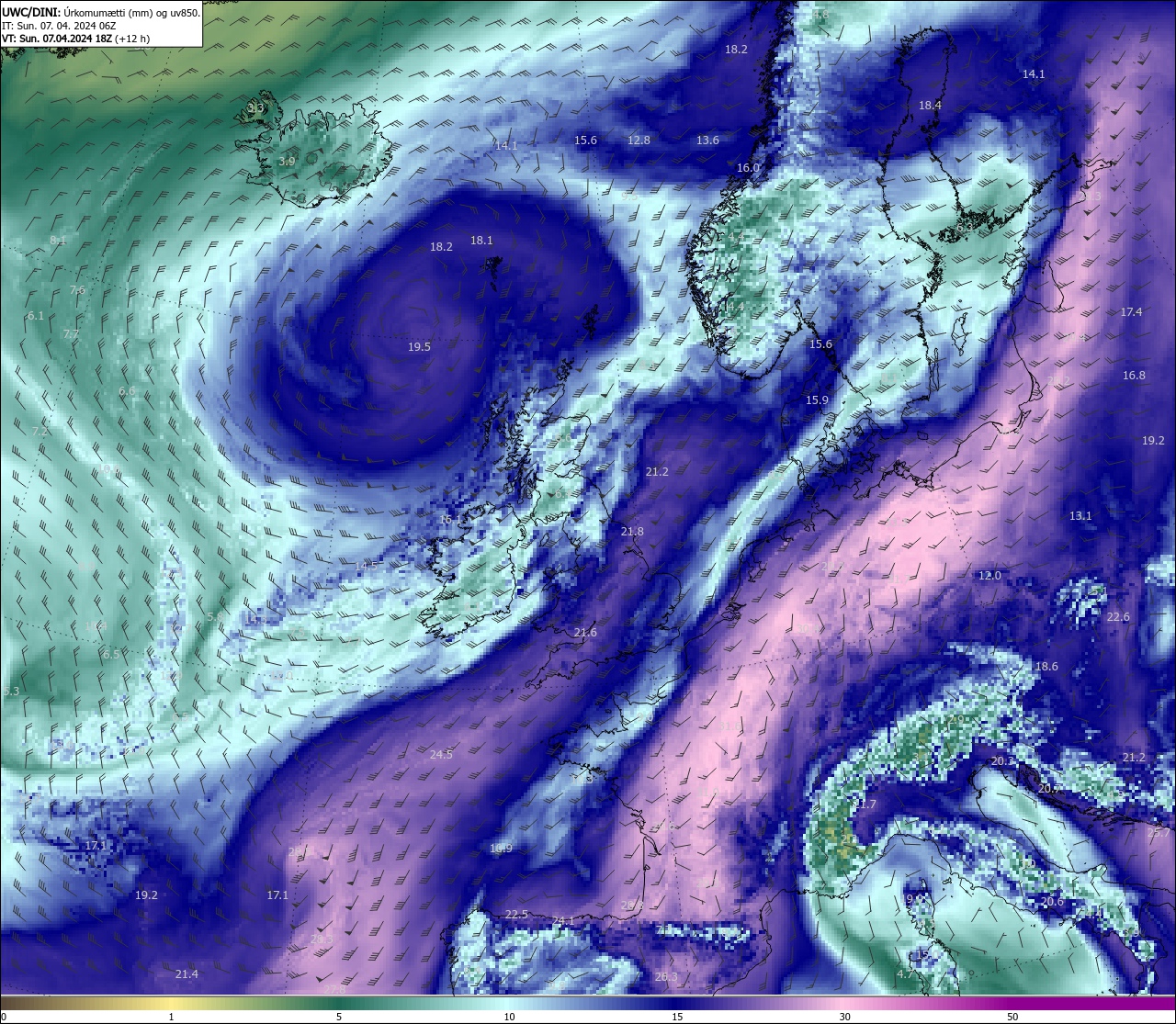The image size is (1176, 1024).
Task: Click the VT valid time line reading 18Z
Action: pos(75,39)
